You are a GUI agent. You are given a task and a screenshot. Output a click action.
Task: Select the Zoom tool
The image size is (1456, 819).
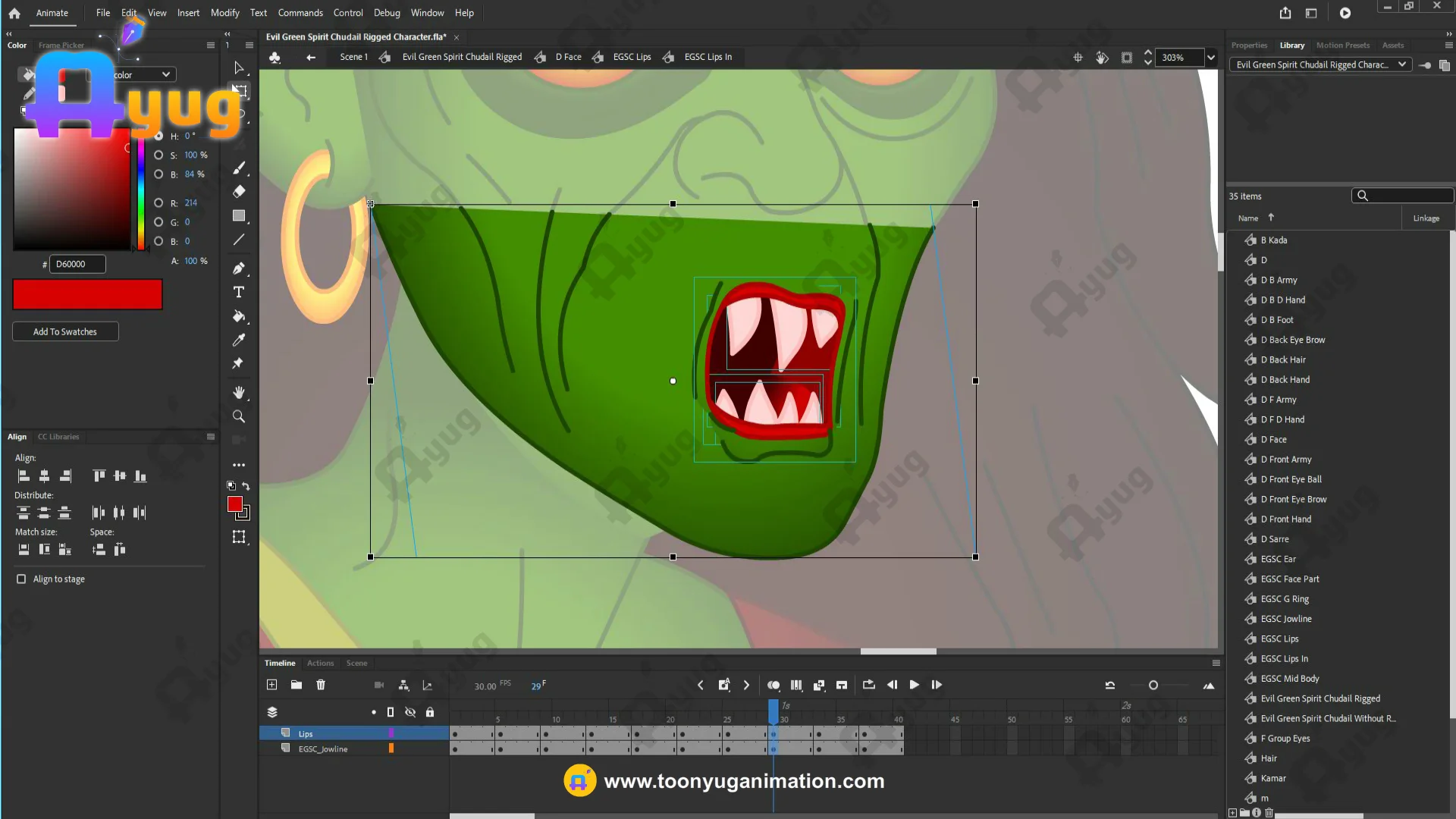[239, 416]
